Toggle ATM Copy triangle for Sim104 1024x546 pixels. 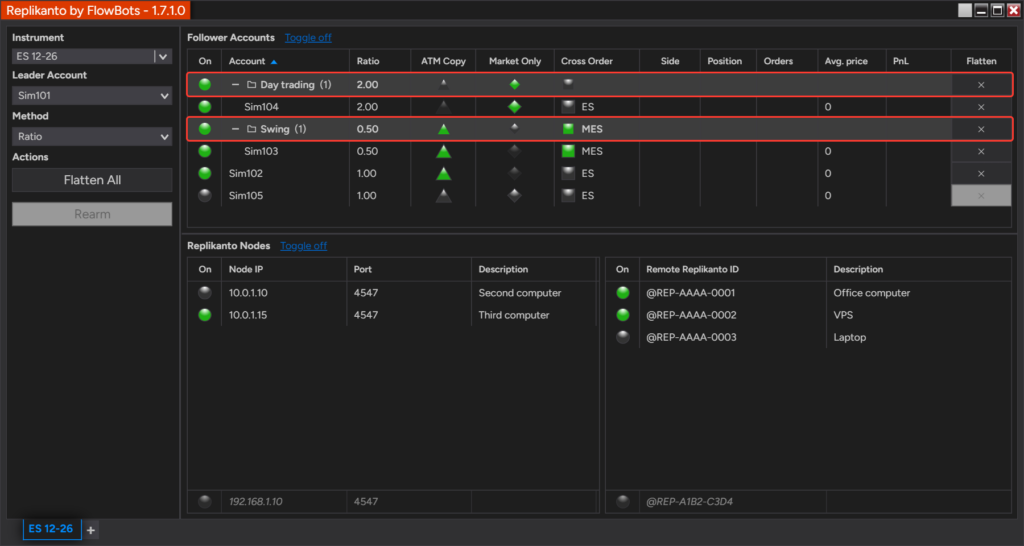pyautogui.click(x=443, y=106)
